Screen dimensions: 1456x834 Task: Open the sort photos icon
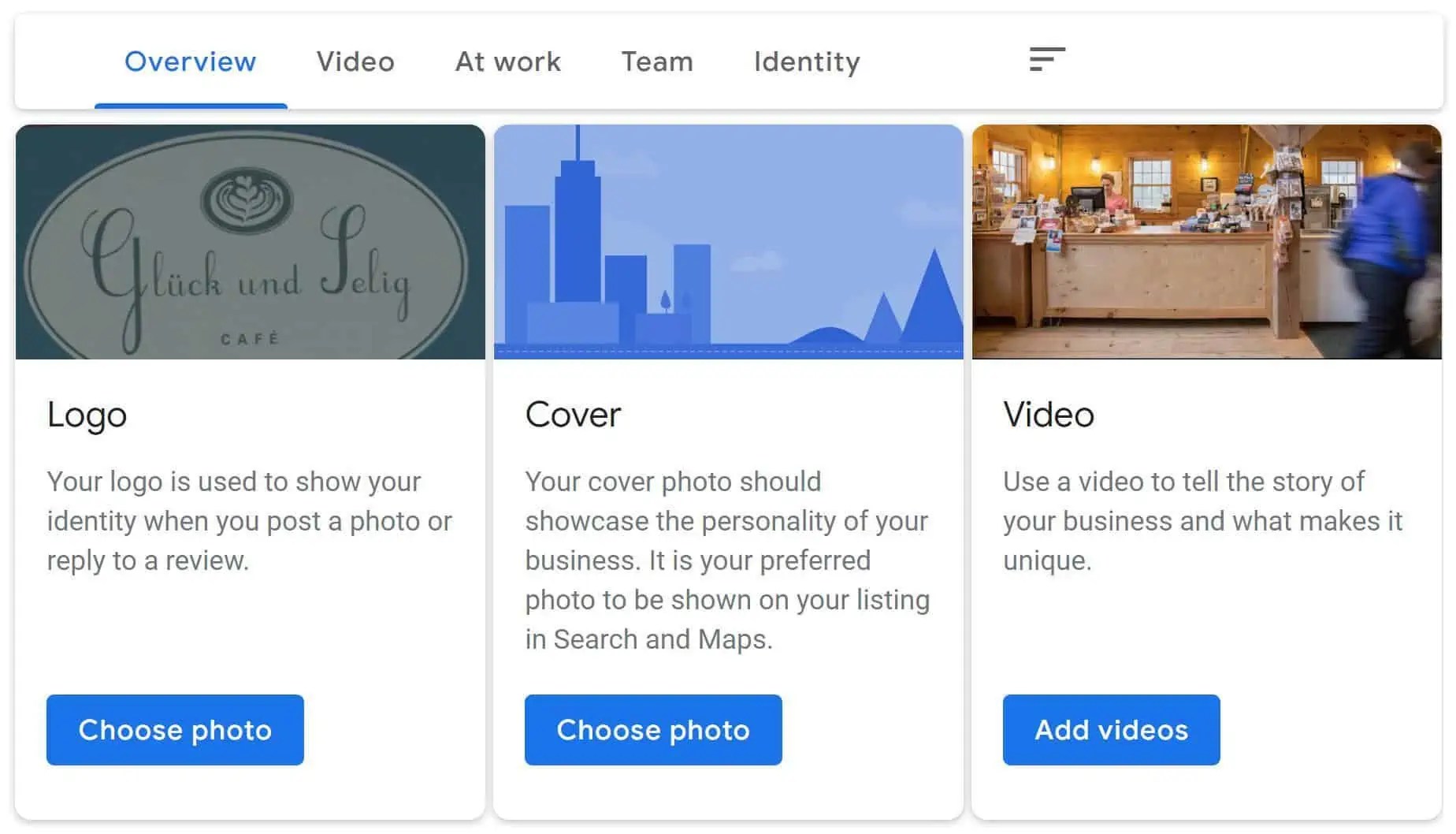(1048, 59)
